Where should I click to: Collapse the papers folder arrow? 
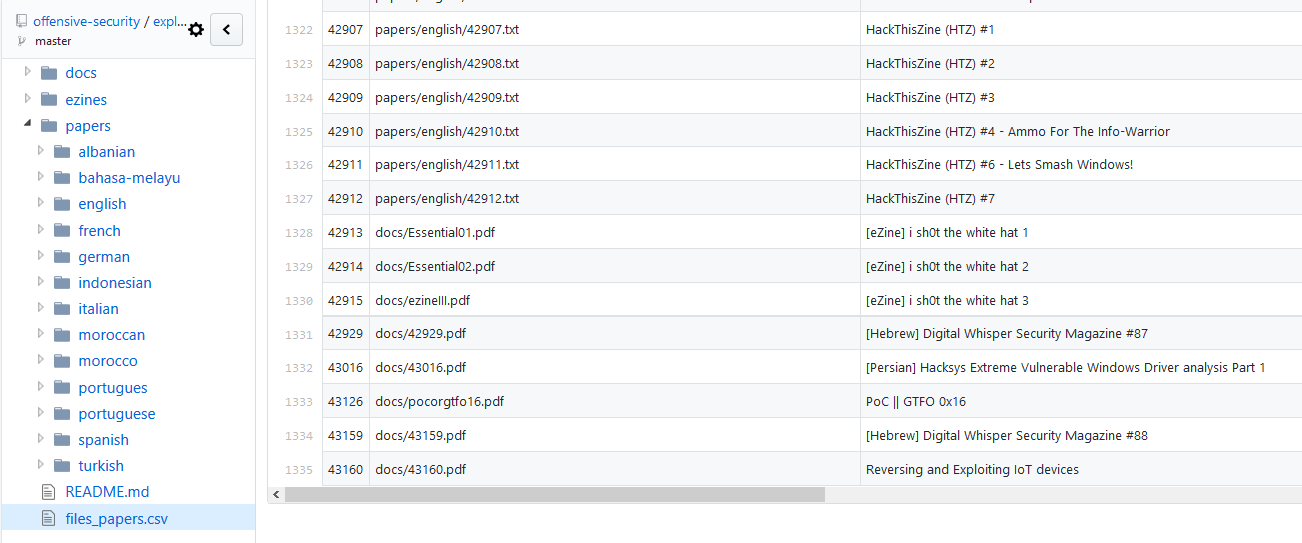[x=28, y=125]
